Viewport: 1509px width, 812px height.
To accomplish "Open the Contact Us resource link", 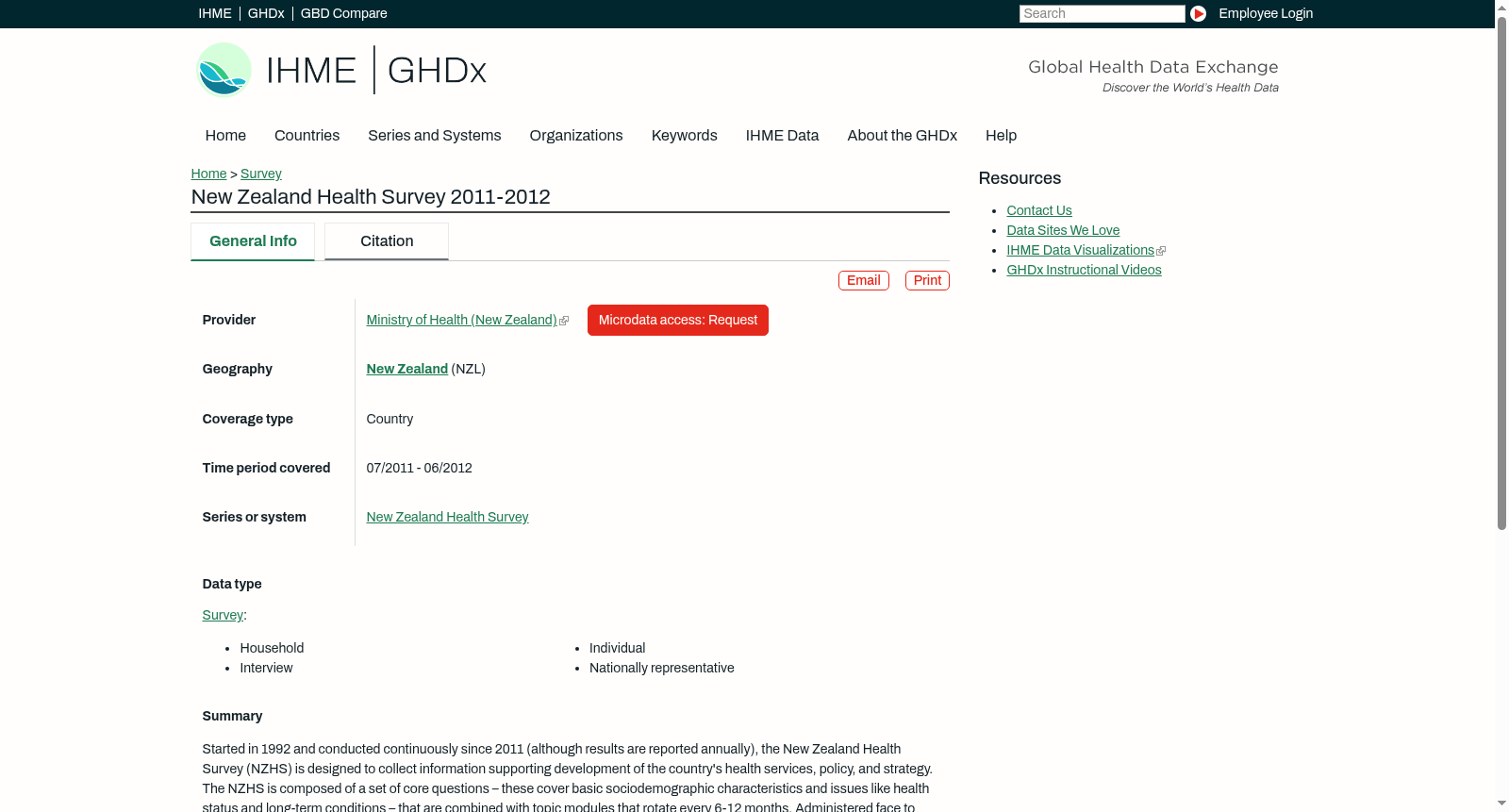I will click(1038, 211).
